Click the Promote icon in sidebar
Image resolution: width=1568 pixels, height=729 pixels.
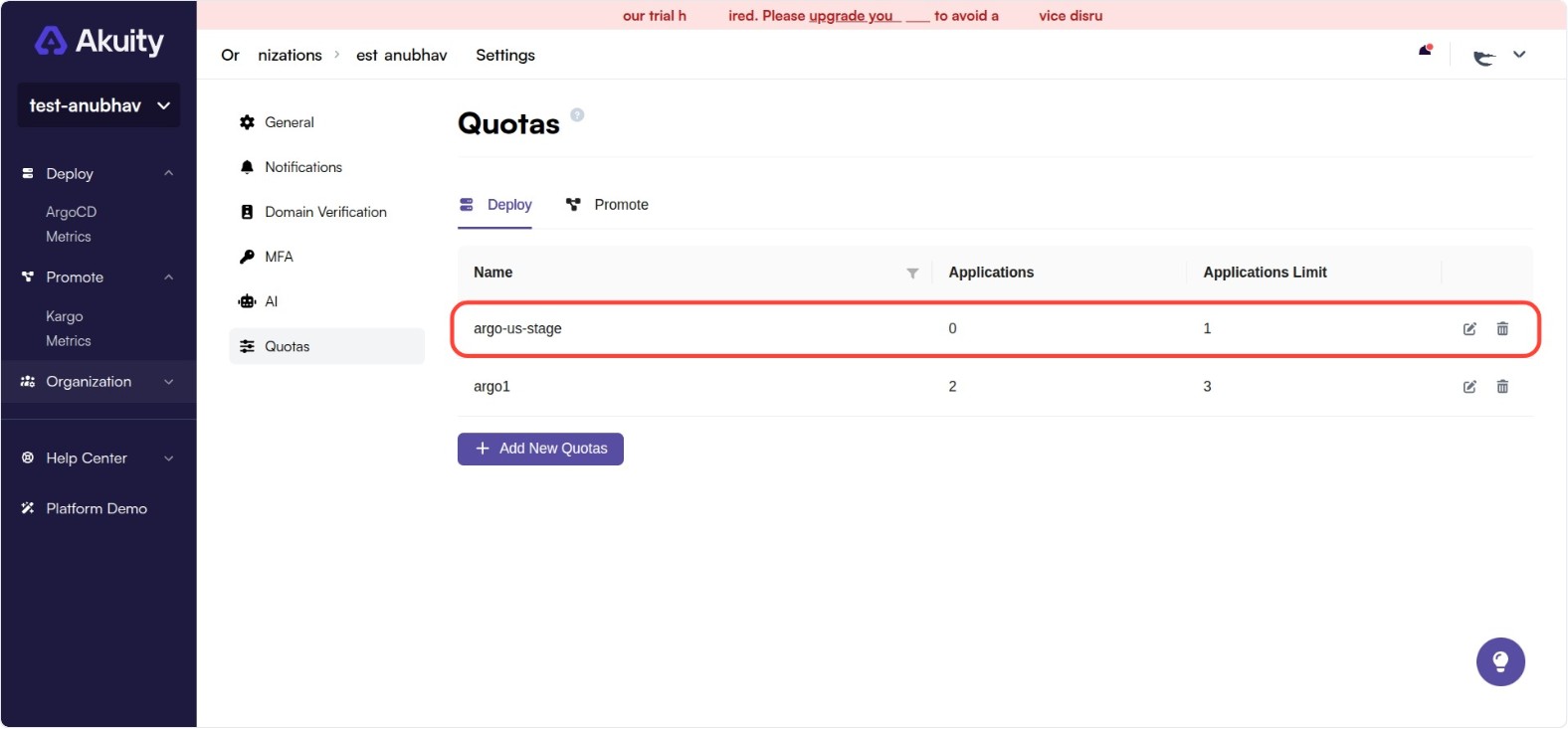point(28,276)
